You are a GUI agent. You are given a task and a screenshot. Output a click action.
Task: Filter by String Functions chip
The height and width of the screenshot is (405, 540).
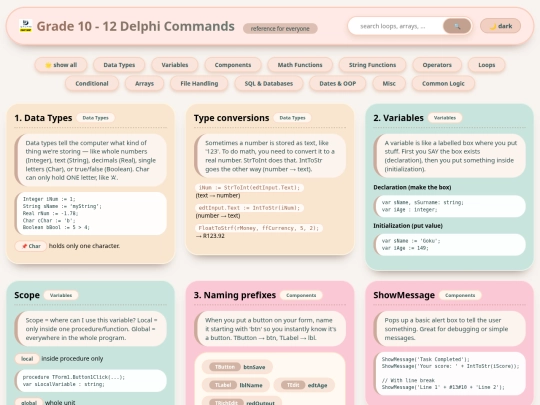point(372,65)
